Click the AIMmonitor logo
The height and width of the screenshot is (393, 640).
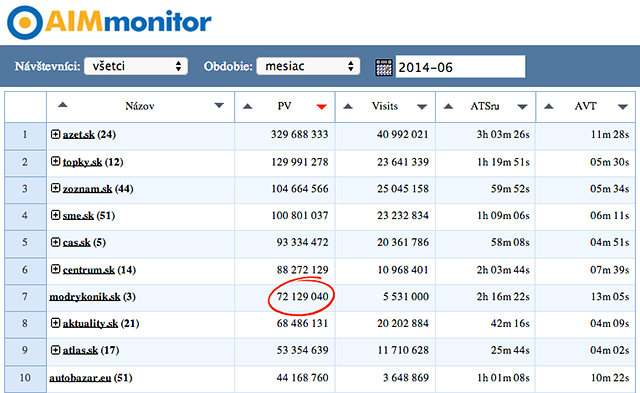109,22
